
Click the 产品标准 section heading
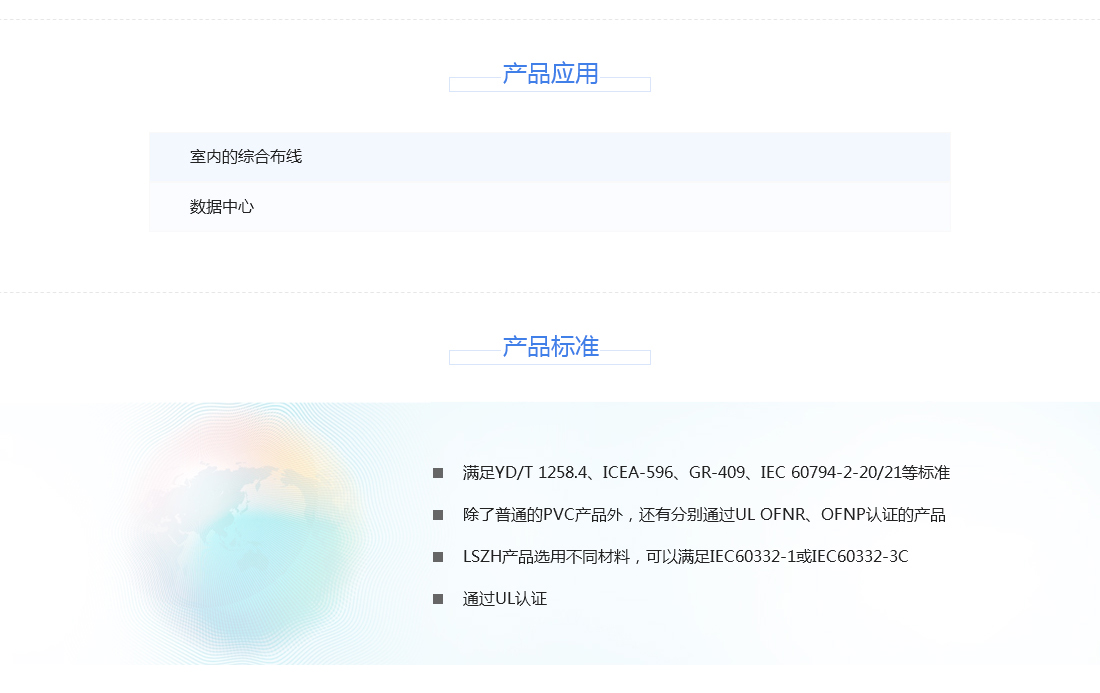tap(550, 347)
